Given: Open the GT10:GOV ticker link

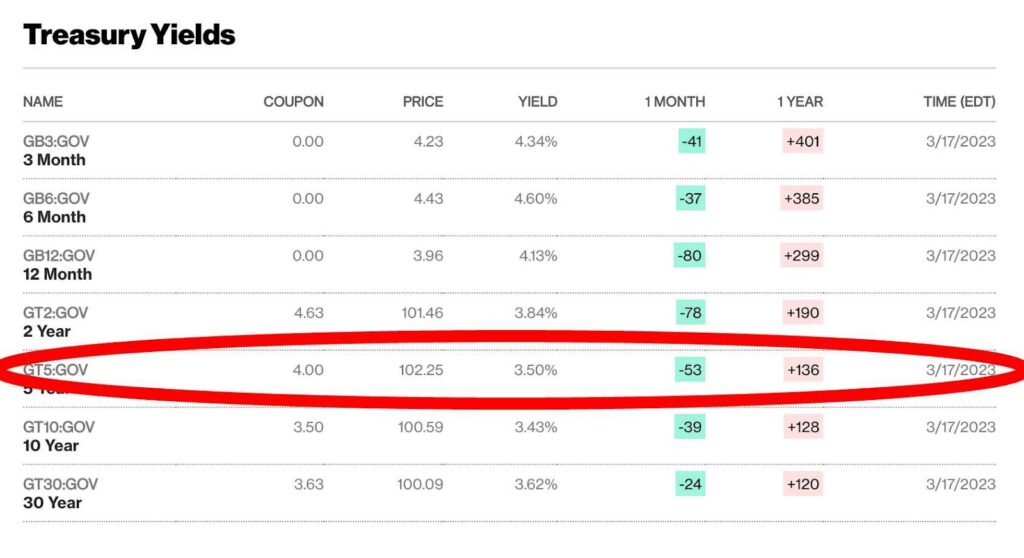Looking at the screenshot, I should tap(60, 427).
